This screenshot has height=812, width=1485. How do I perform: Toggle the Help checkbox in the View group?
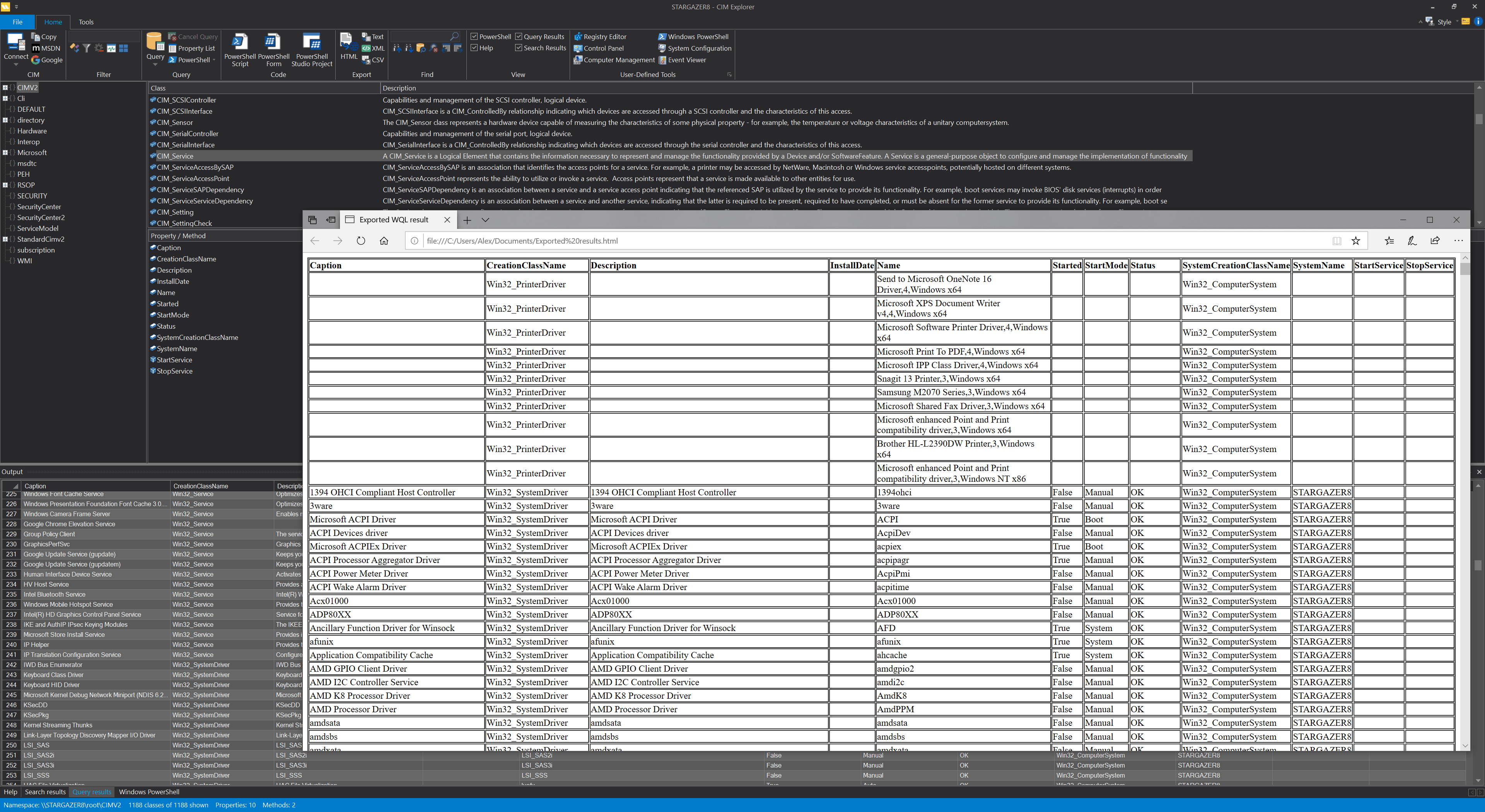click(x=474, y=48)
